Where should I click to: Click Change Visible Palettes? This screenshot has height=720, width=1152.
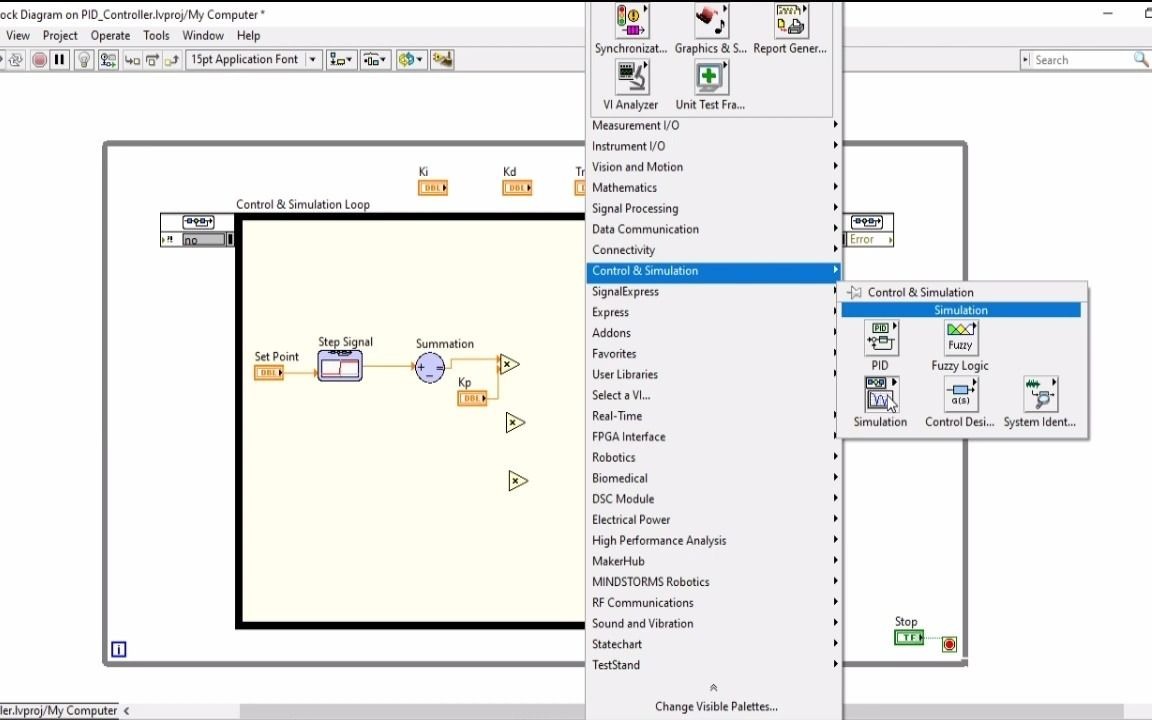[716, 706]
